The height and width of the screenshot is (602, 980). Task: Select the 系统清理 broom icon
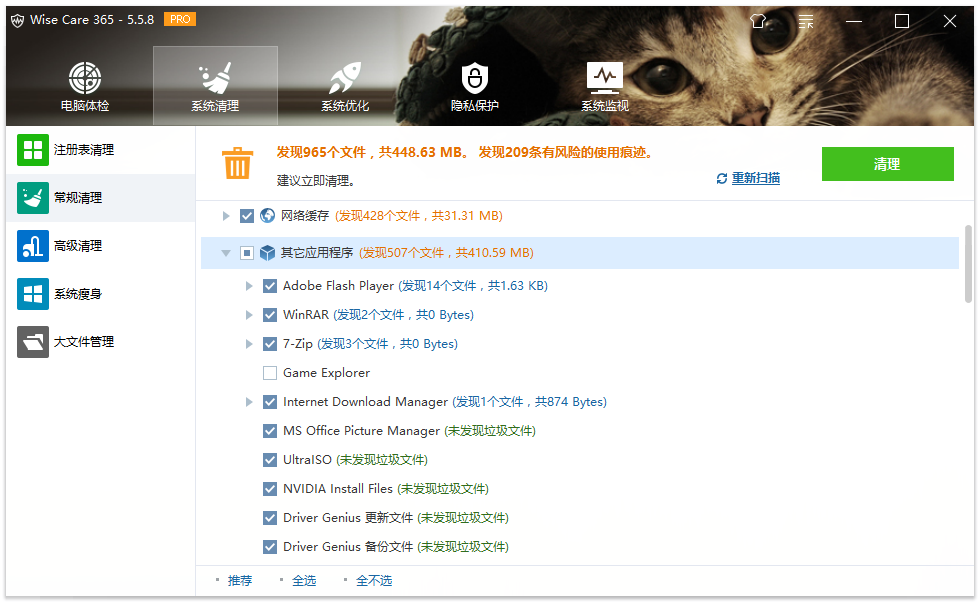click(215, 78)
